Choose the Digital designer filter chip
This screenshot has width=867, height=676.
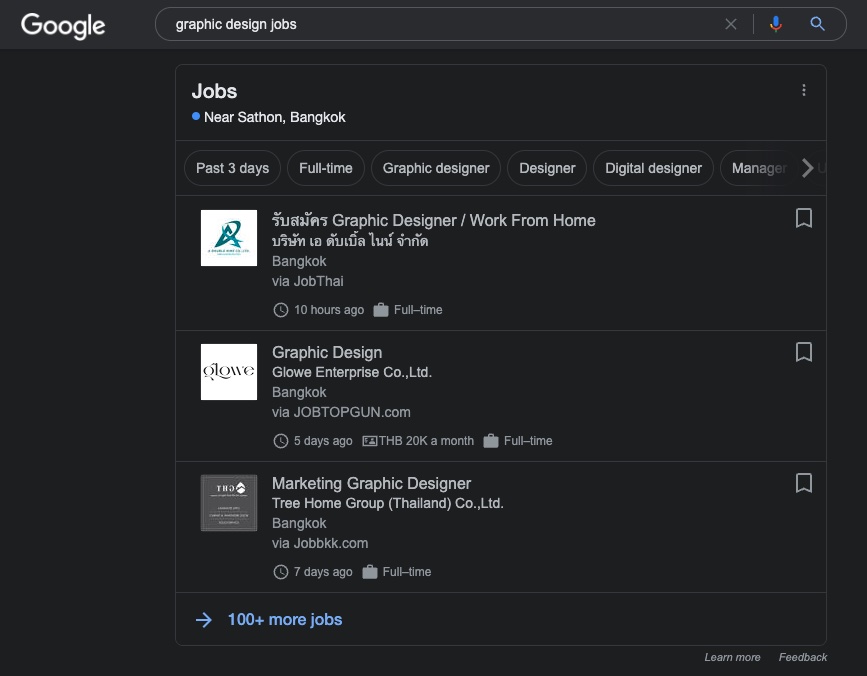pos(653,168)
